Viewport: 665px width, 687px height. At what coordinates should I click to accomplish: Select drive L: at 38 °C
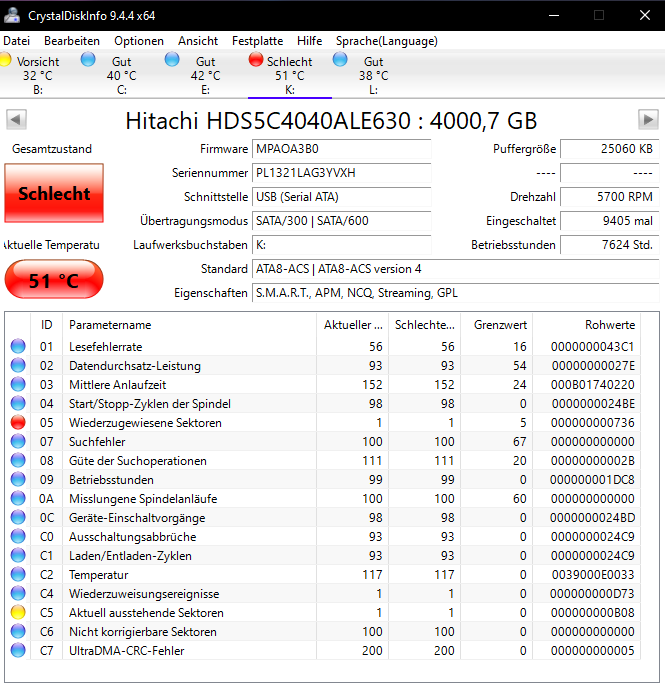(373, 74)
